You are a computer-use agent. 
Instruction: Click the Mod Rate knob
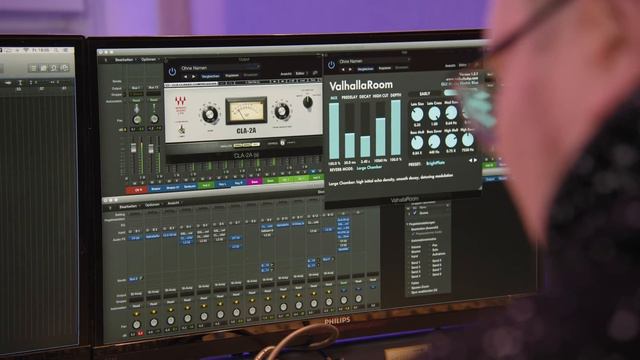point(451,112)
